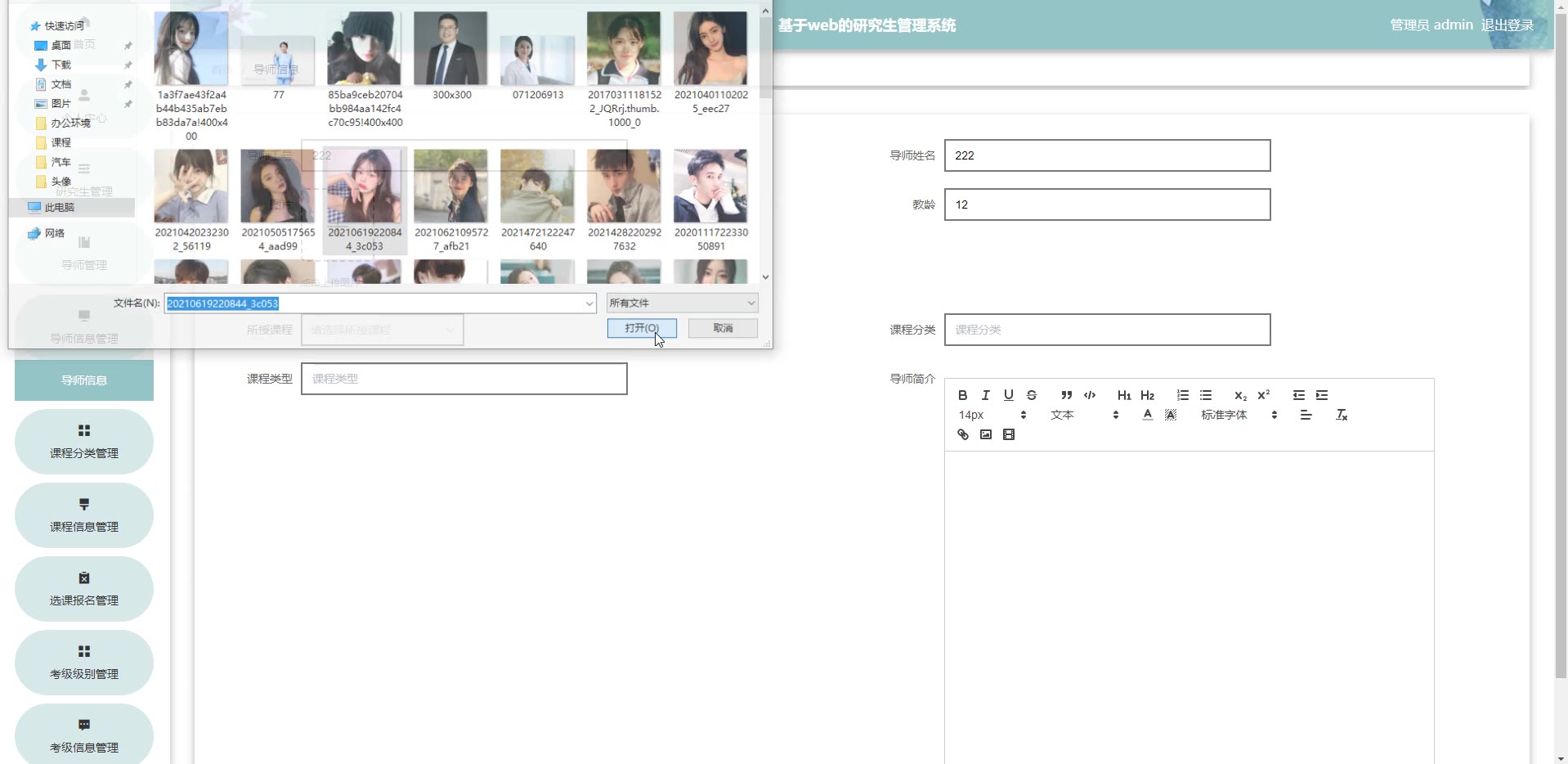Screen dimensions: 1568x764
Task: Select thumbnail named 300x300
Action: coord(451,56)
